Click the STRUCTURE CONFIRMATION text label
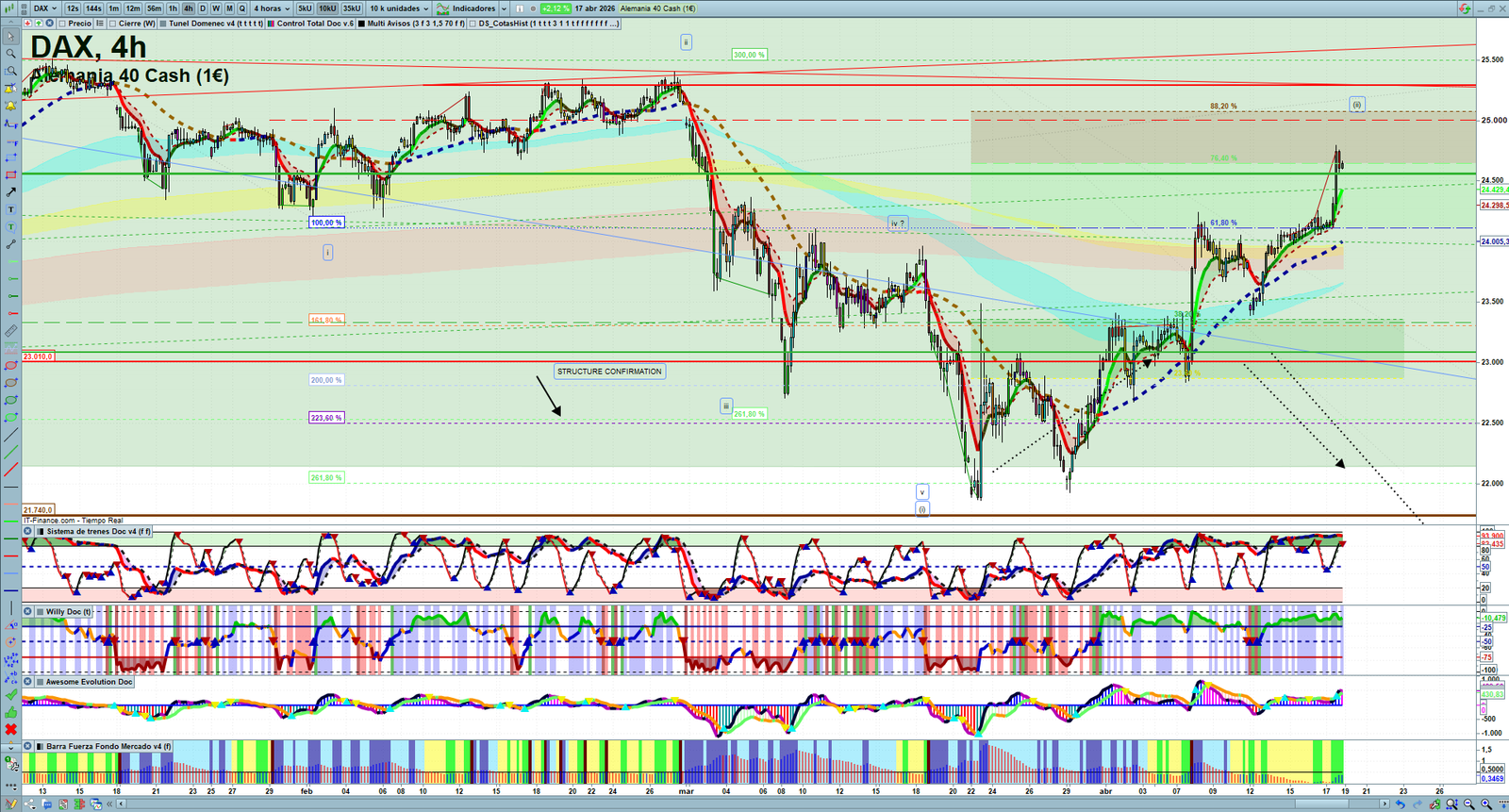The width and height of the screenshot is (1509, 812). pos(609,372)
